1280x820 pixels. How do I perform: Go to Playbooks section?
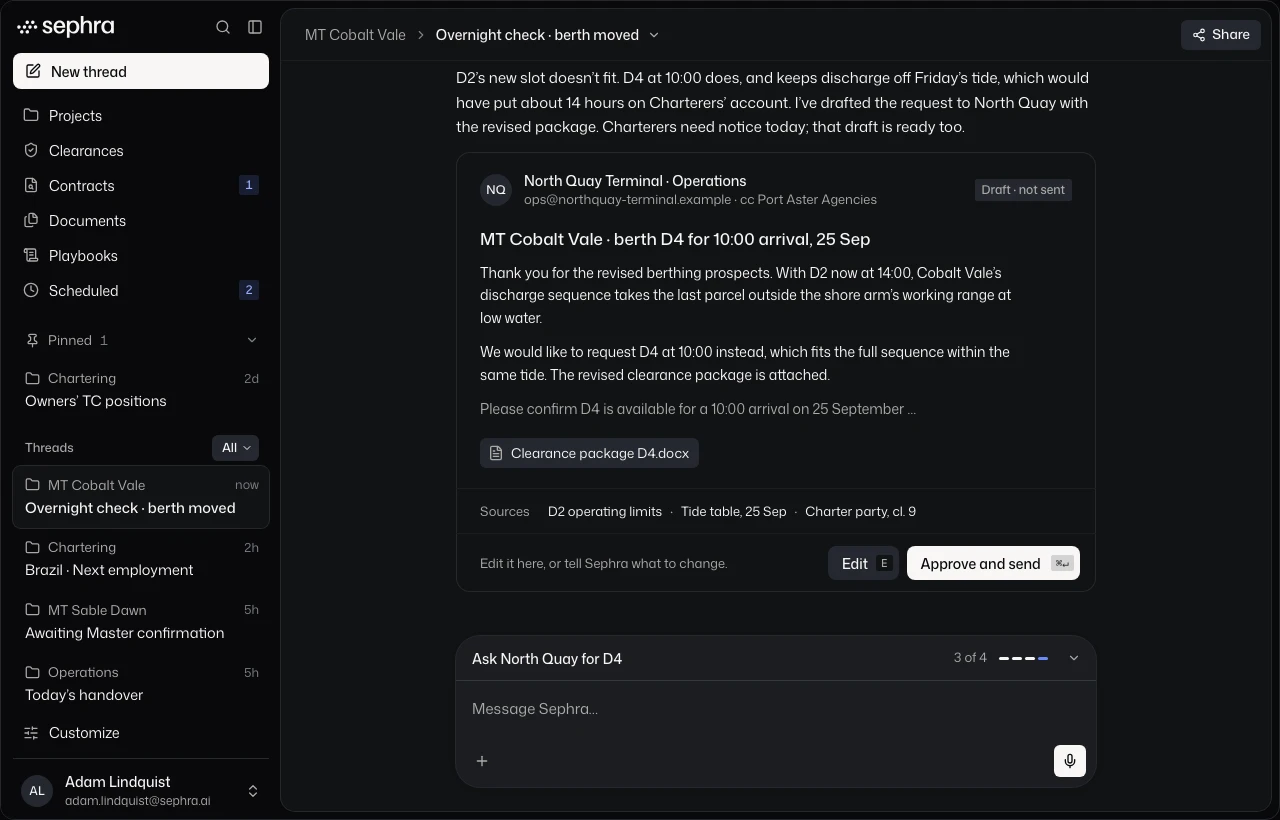[x=141, y=256]
